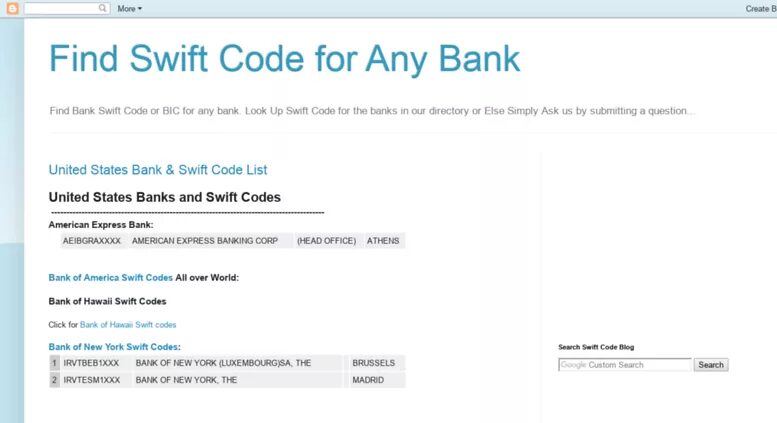Select the AEIBGRAXXXX swift code cell
777x423 pixels.
pos(91,241)
